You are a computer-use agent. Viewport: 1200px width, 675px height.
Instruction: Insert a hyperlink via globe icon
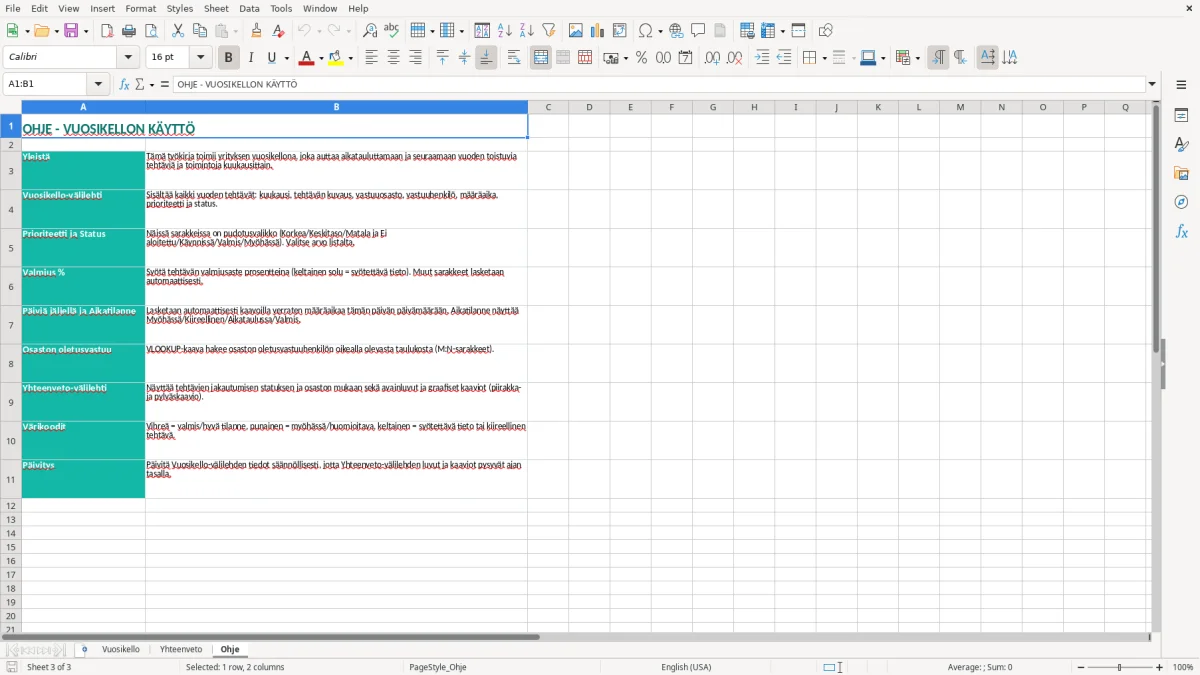coord(676,31)
